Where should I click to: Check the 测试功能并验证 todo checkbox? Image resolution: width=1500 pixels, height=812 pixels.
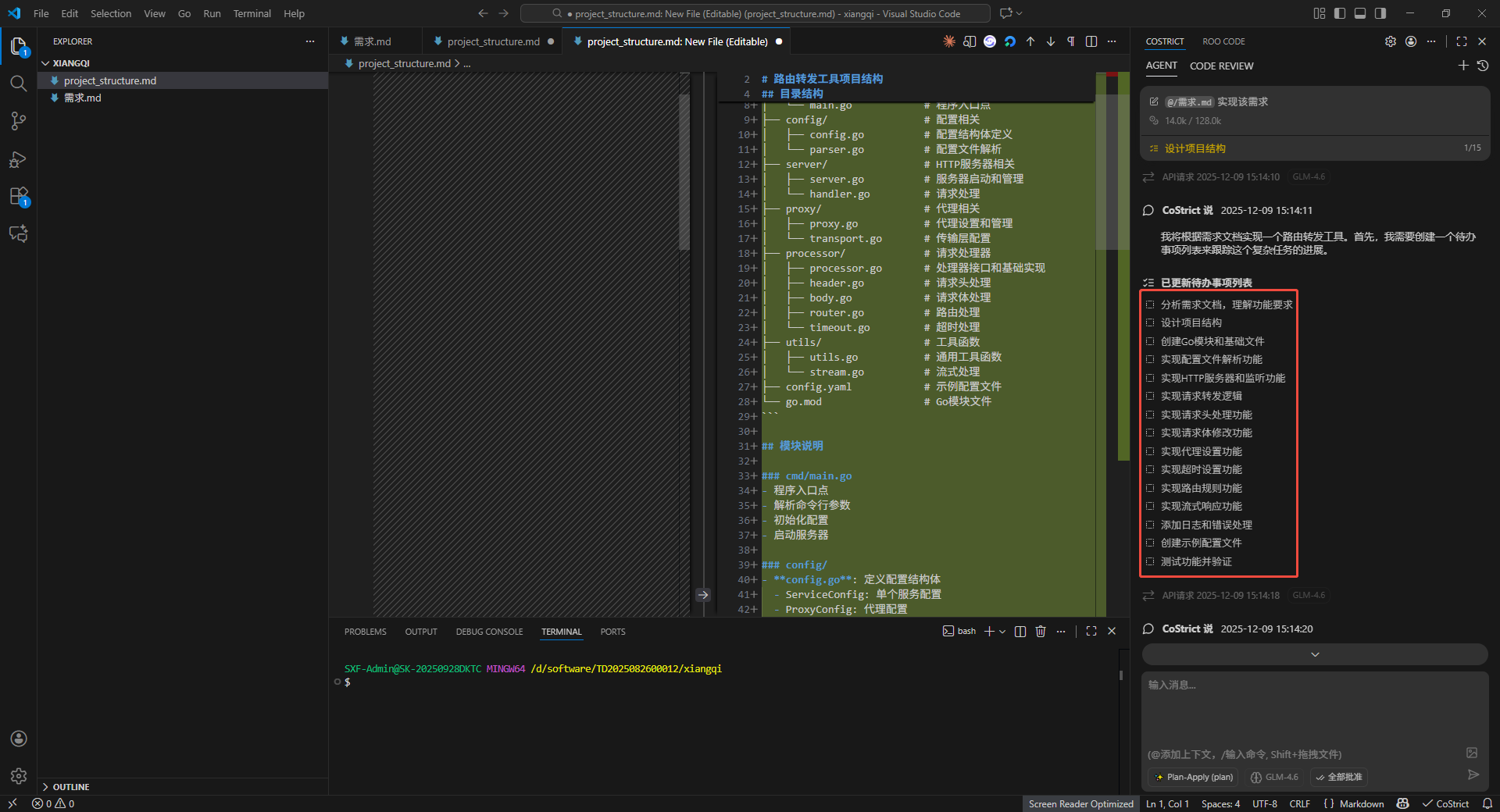coord(1150,562)
